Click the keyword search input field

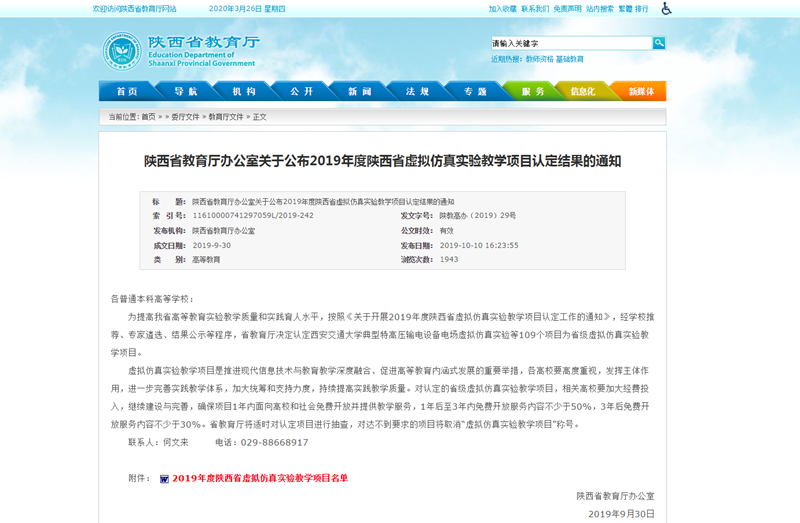click(570, 43)
